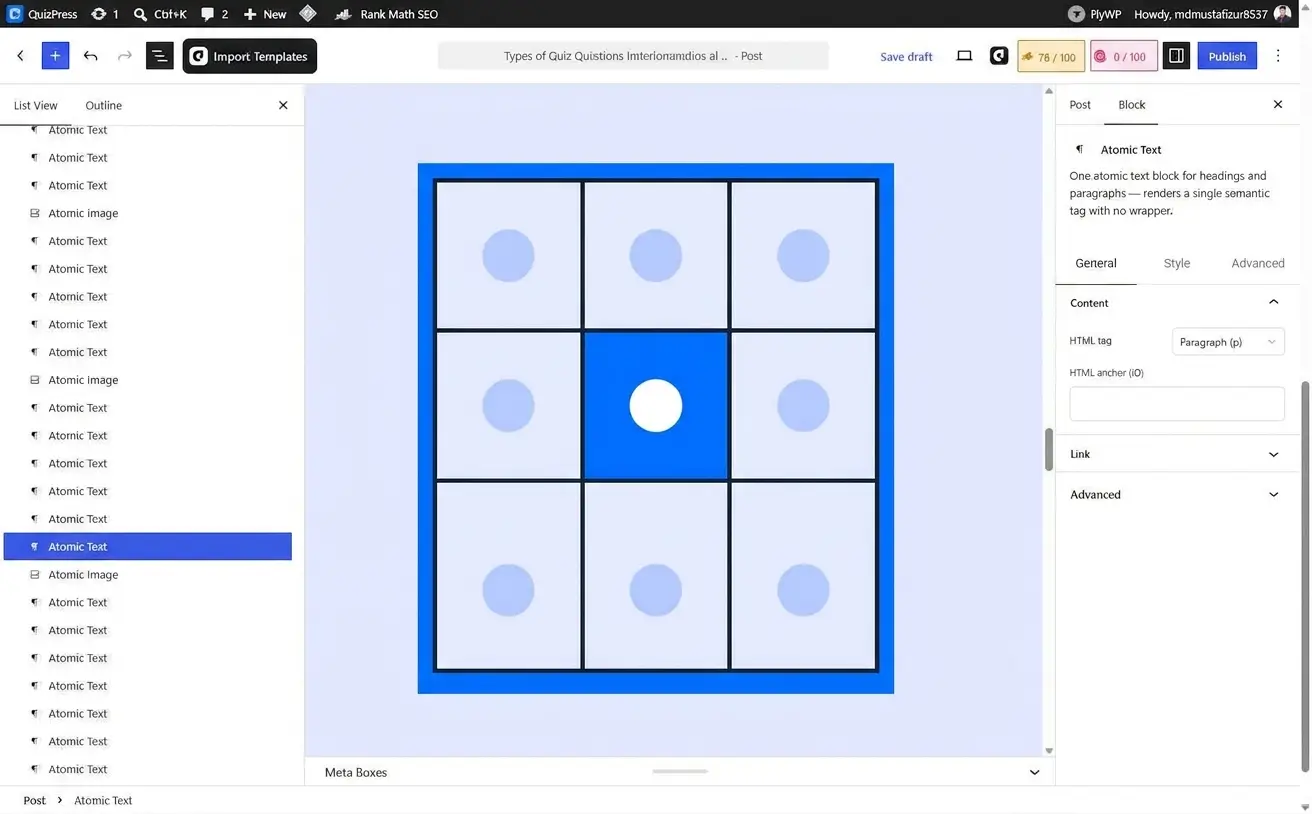
Task: Click the Import Templates button
Action: tap(250, 56)
